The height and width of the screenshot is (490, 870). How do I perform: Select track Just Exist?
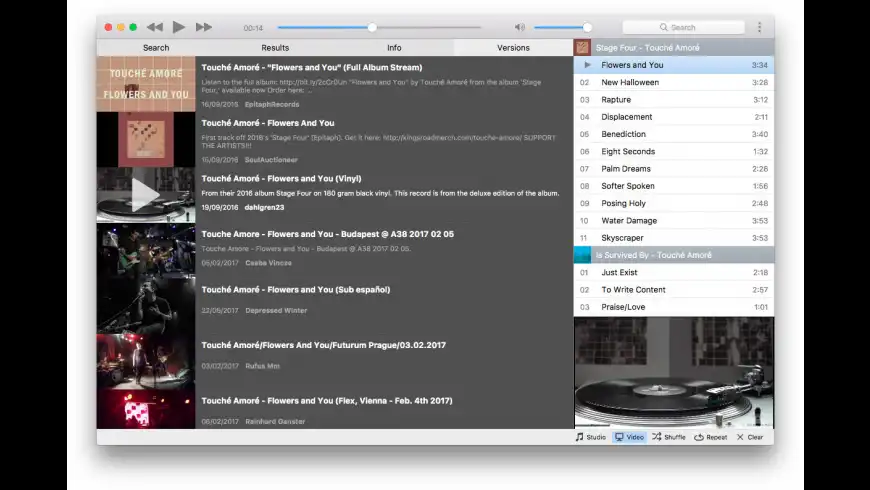(674, 272)
